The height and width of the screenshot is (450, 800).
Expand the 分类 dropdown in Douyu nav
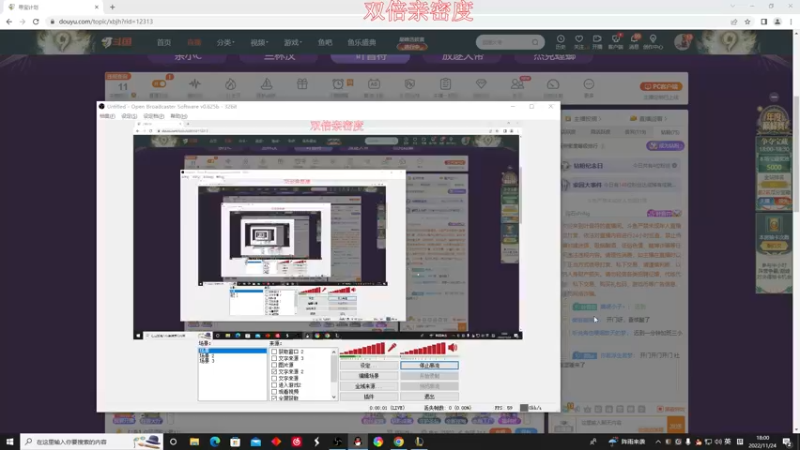(225, 42)
